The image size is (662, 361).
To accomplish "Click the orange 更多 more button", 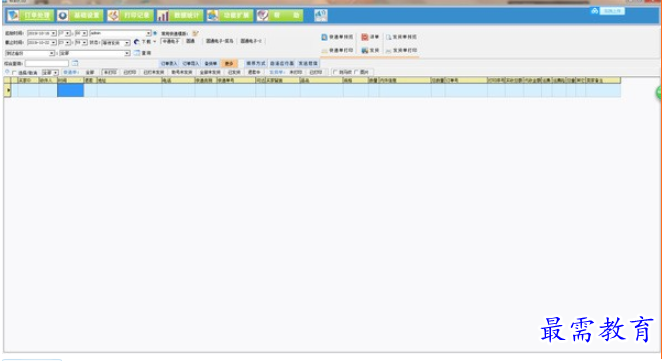I will [x=229, y=63].
